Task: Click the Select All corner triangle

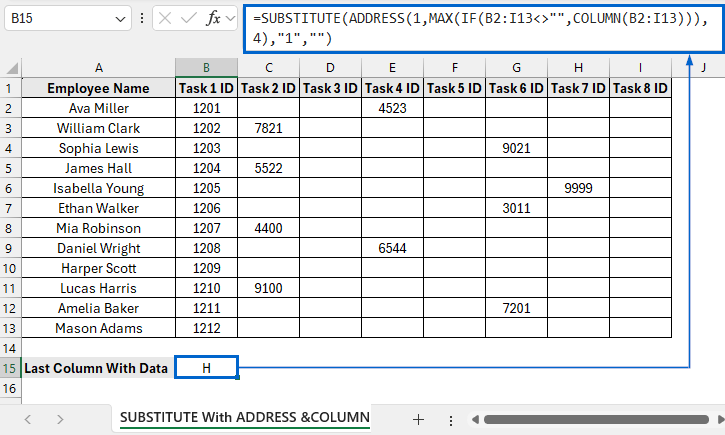Action: [11, 67]
